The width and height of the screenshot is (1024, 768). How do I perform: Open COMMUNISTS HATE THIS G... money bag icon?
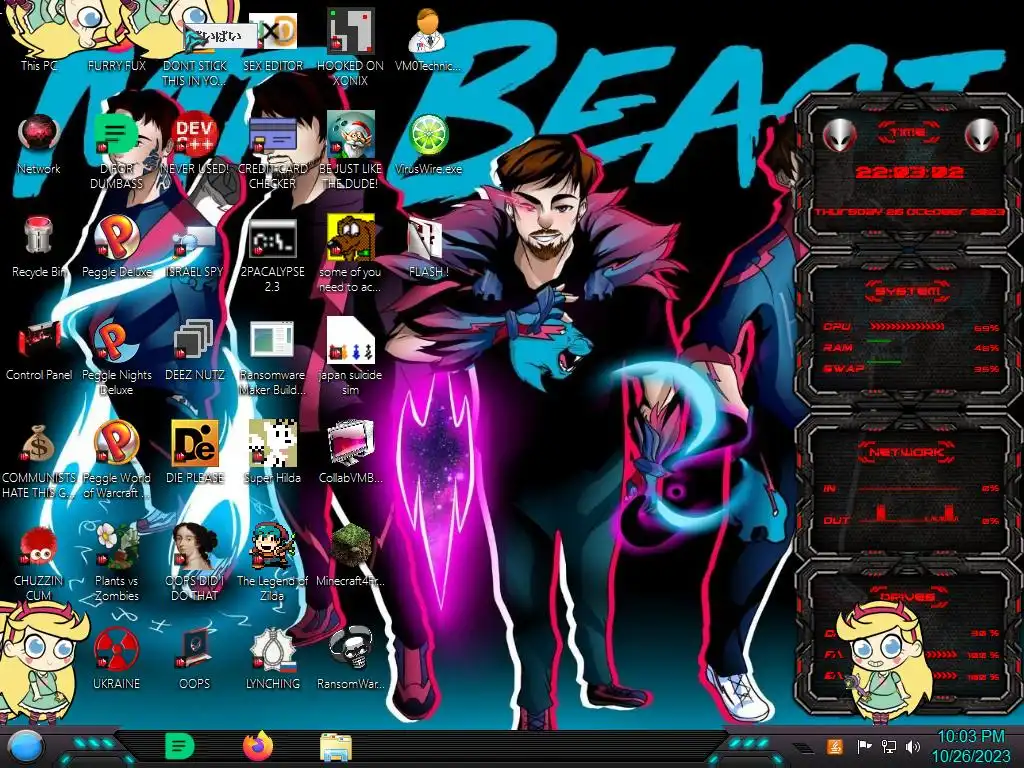[x=39, y=461]
